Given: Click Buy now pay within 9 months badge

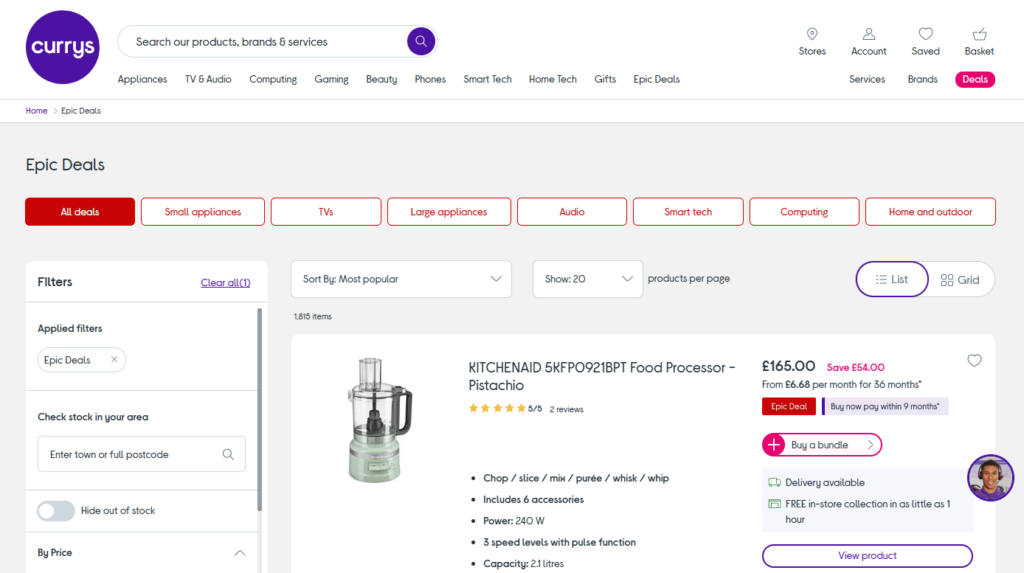Looking at the screenshot, I should point(885,406).
